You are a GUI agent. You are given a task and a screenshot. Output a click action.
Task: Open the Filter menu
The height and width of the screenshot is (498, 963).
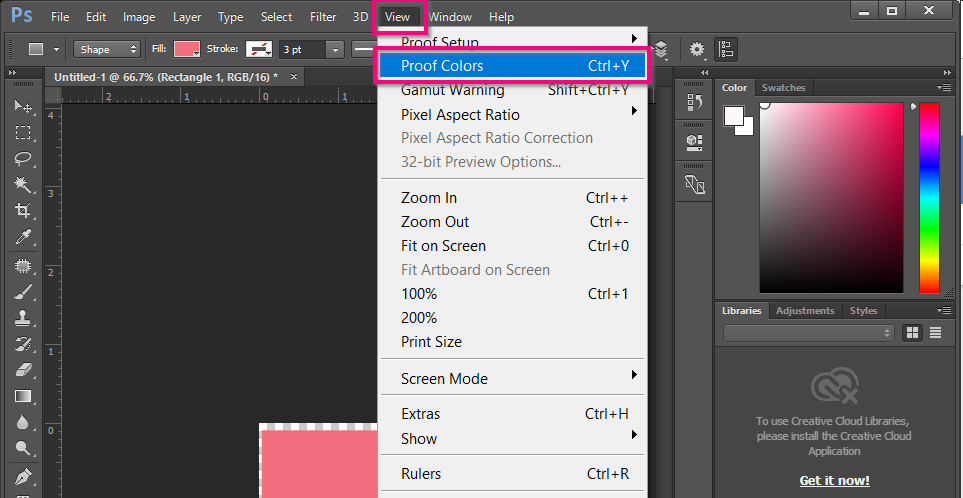[x=323, y=17]
